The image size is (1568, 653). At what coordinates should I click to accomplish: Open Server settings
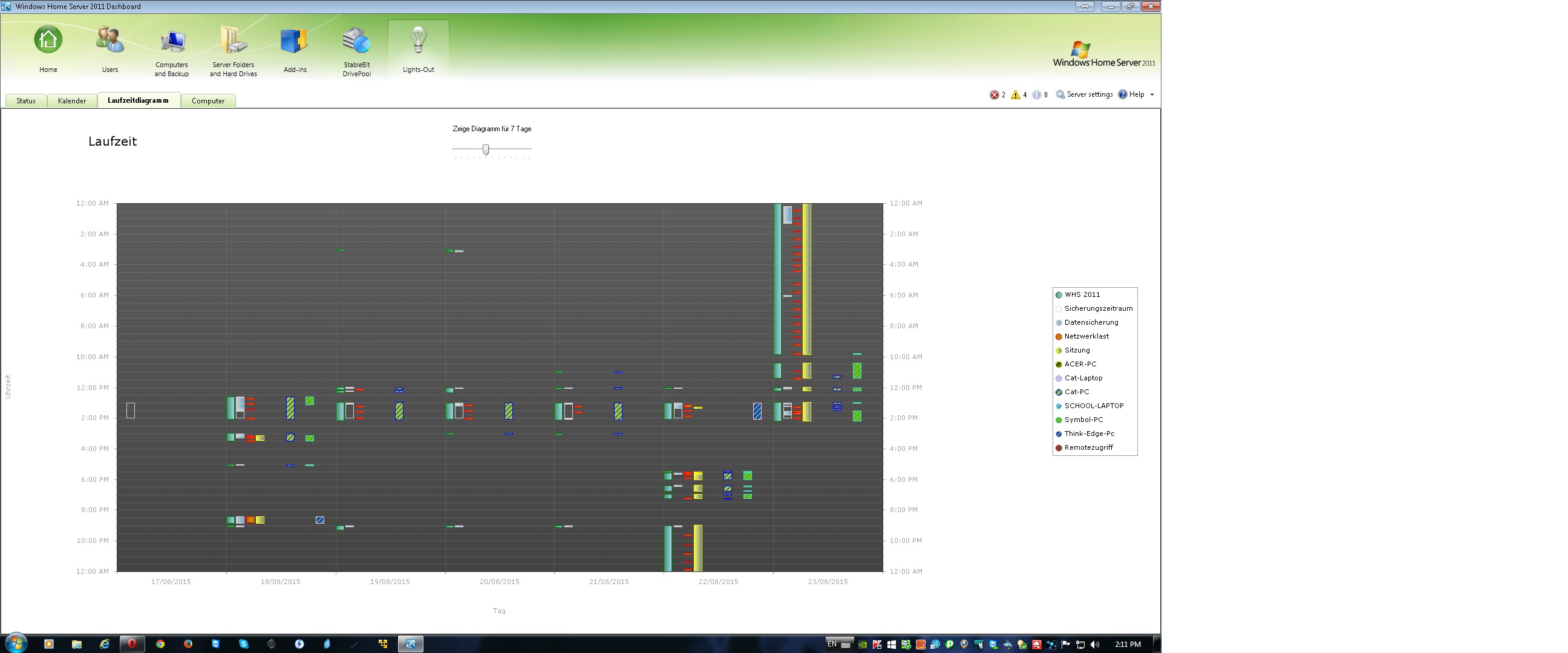(1084, 94)
